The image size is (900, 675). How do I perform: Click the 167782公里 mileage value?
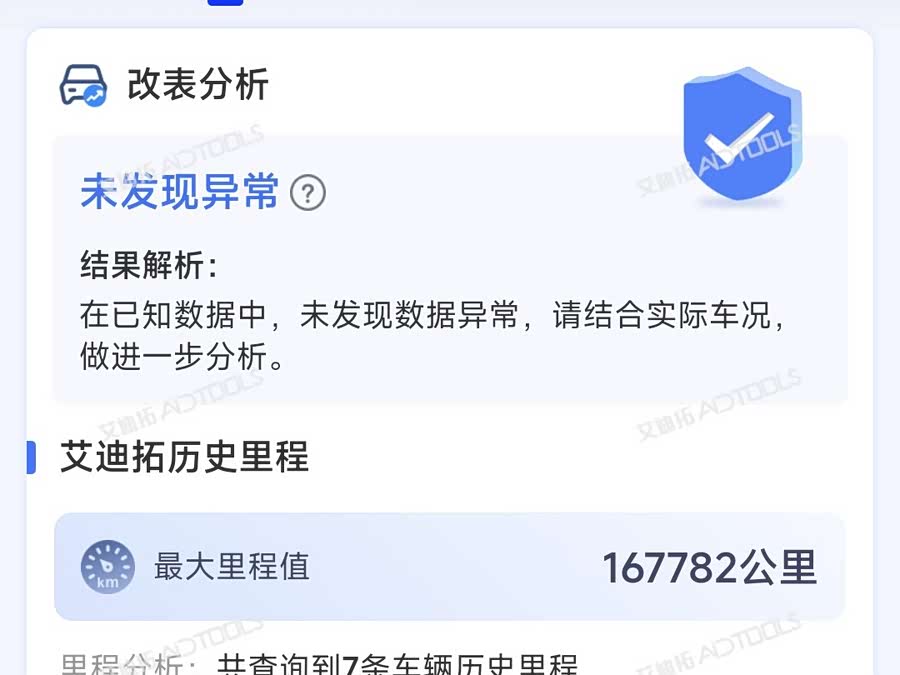(x=709, y=568)
